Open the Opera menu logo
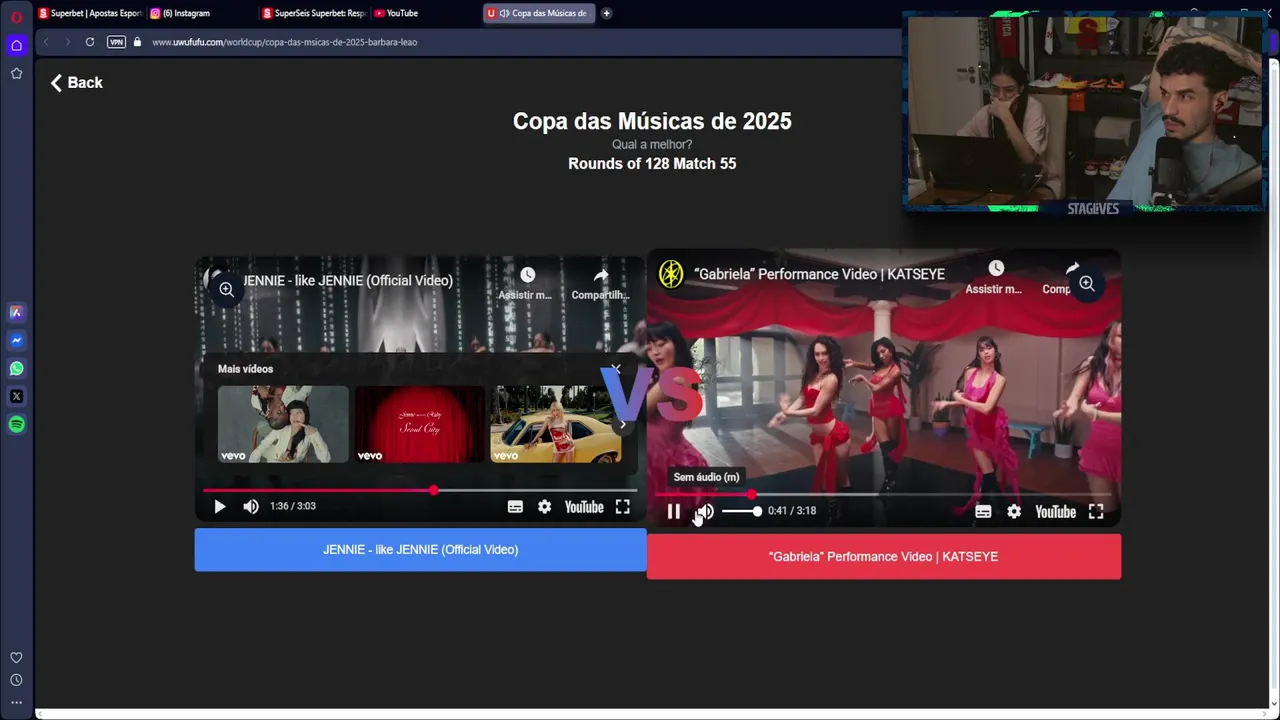This screenshot has height=720, width=1280. click(16, 17)
